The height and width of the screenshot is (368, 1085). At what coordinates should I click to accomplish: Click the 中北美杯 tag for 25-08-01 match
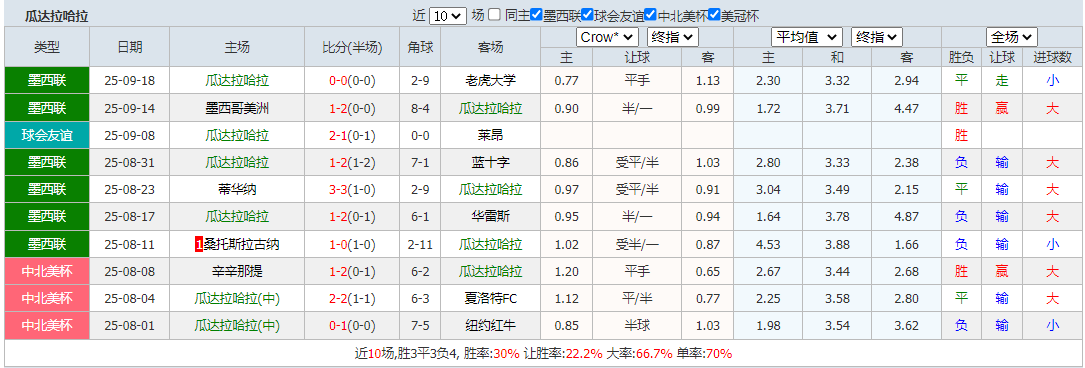47,325
